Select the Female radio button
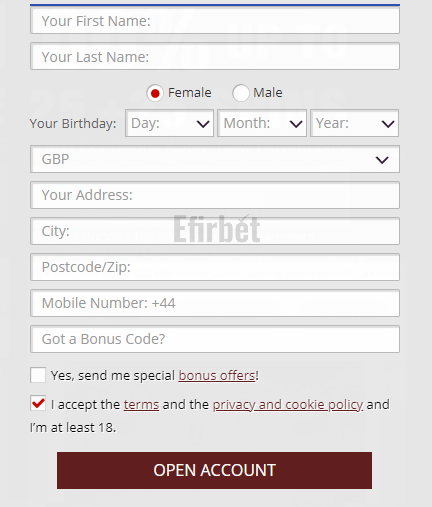This screenshot has height=507, width=432. point(155,93)
